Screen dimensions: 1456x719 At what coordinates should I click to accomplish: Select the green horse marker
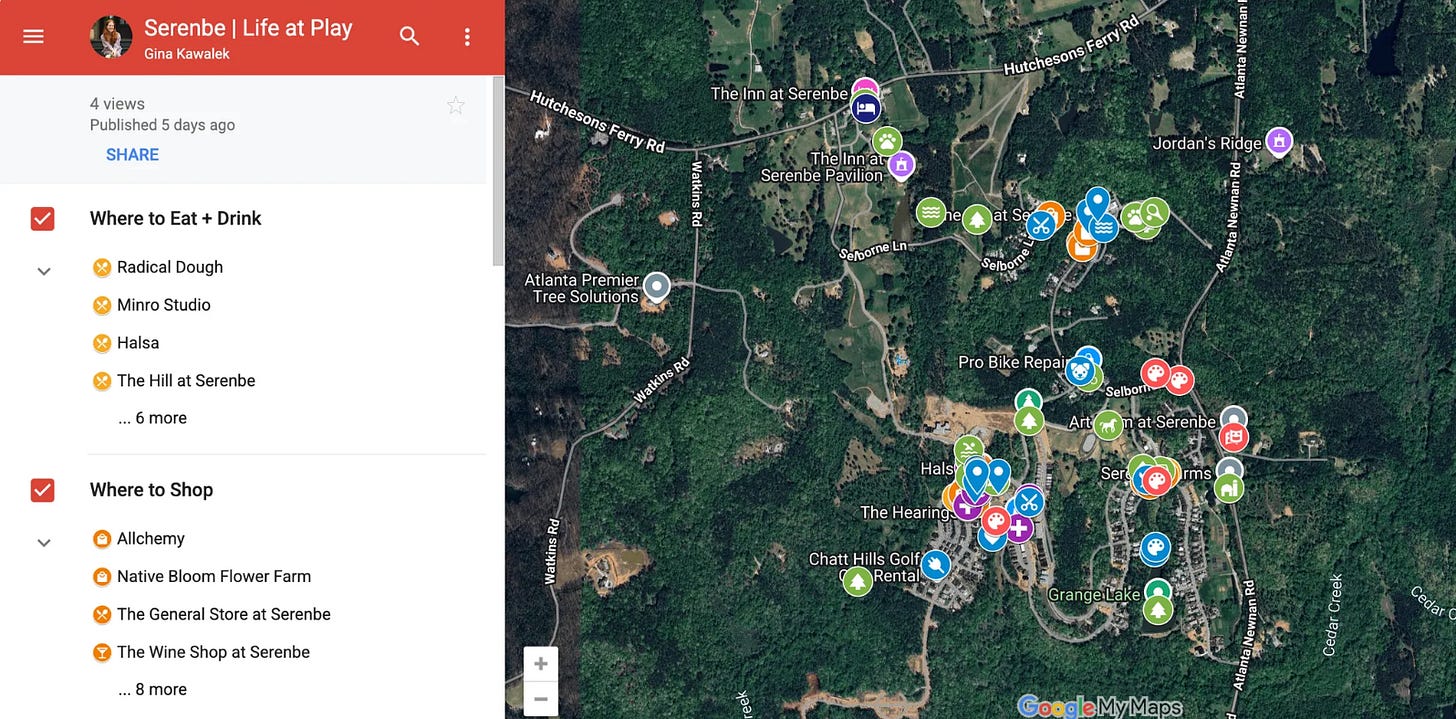point(1108,425)
